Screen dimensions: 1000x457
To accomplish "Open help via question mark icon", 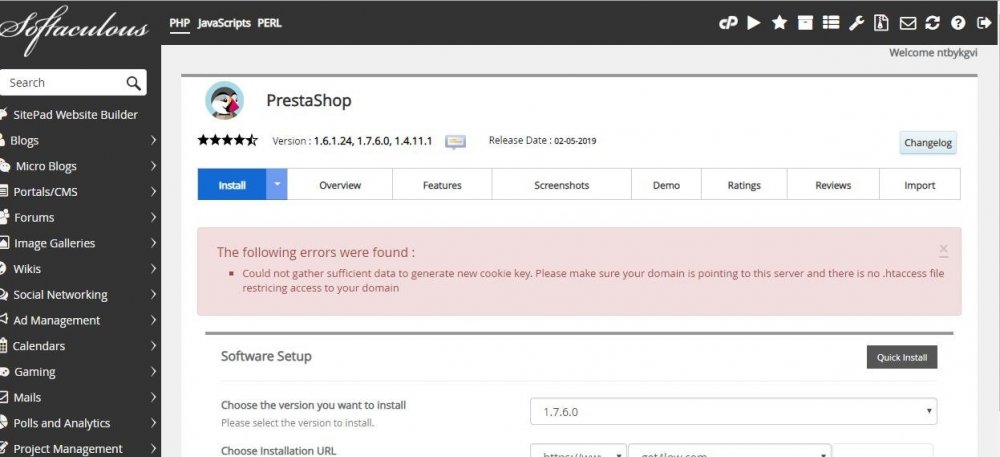I will tap(958, 23).
